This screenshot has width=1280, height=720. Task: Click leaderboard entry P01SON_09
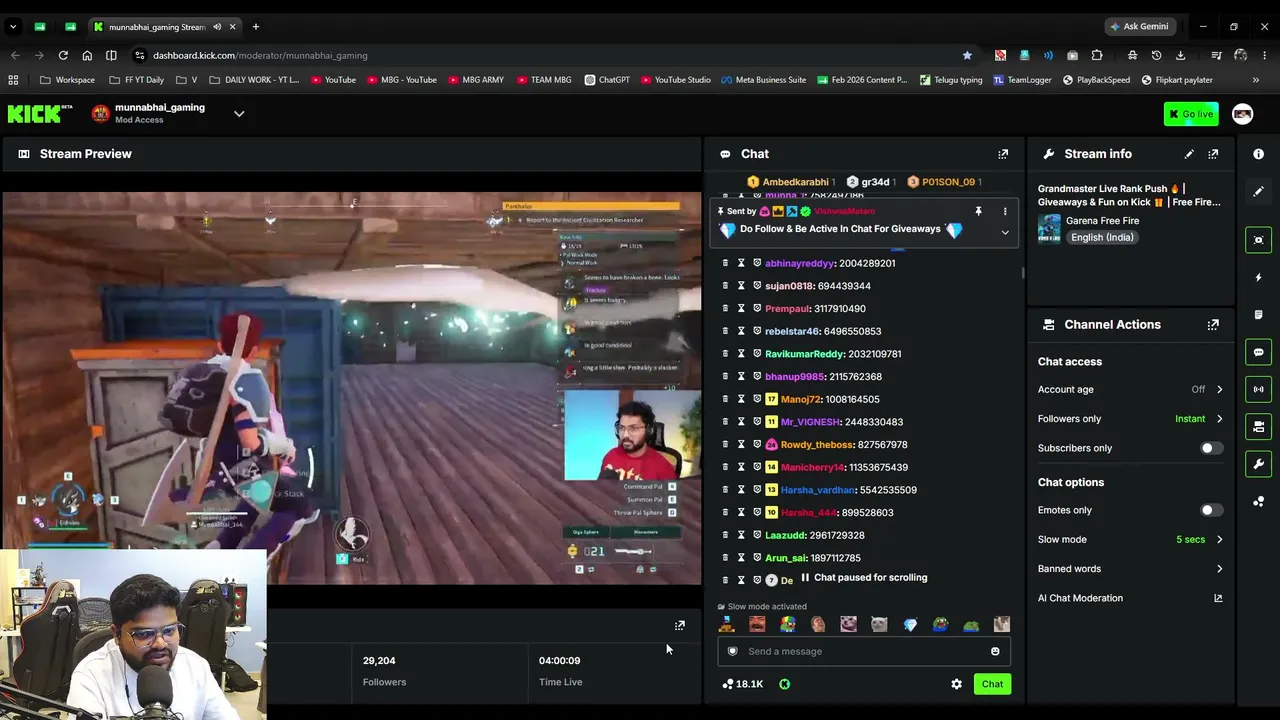[x=944, y=182]
